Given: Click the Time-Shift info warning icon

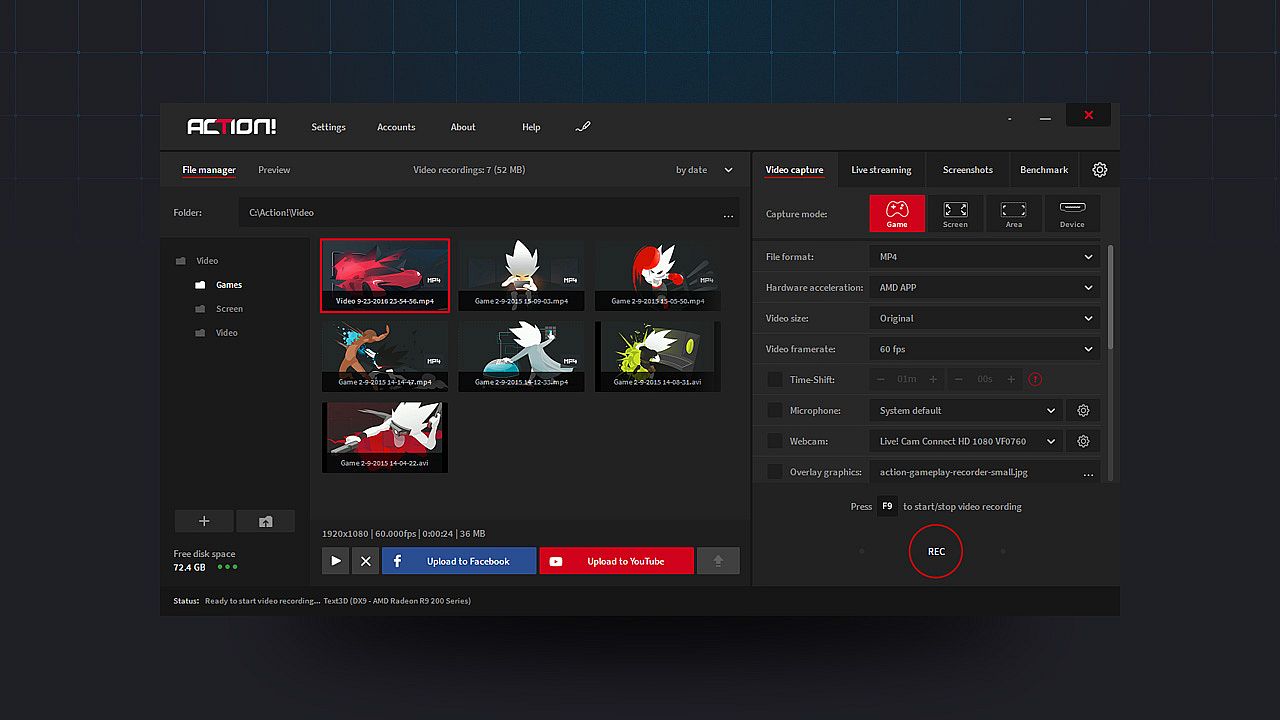Looking at the screenshot, I should (x=1035, y=379).
